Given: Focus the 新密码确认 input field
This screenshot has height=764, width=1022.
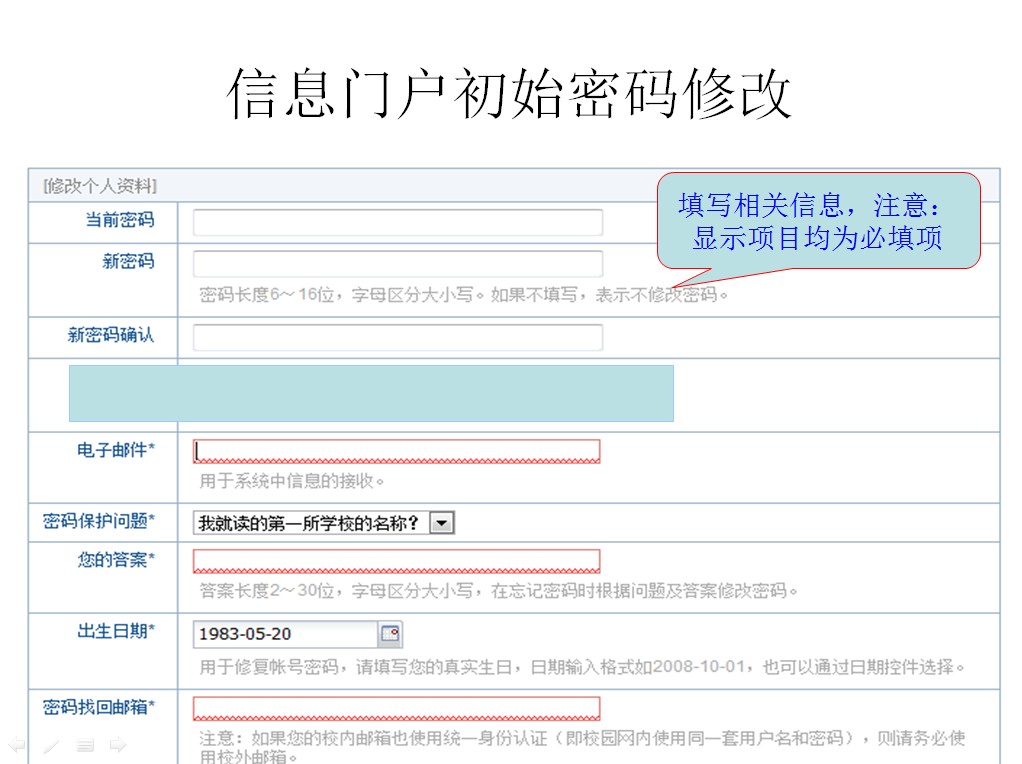Looking at the screenshot, I should coord(397,338).
